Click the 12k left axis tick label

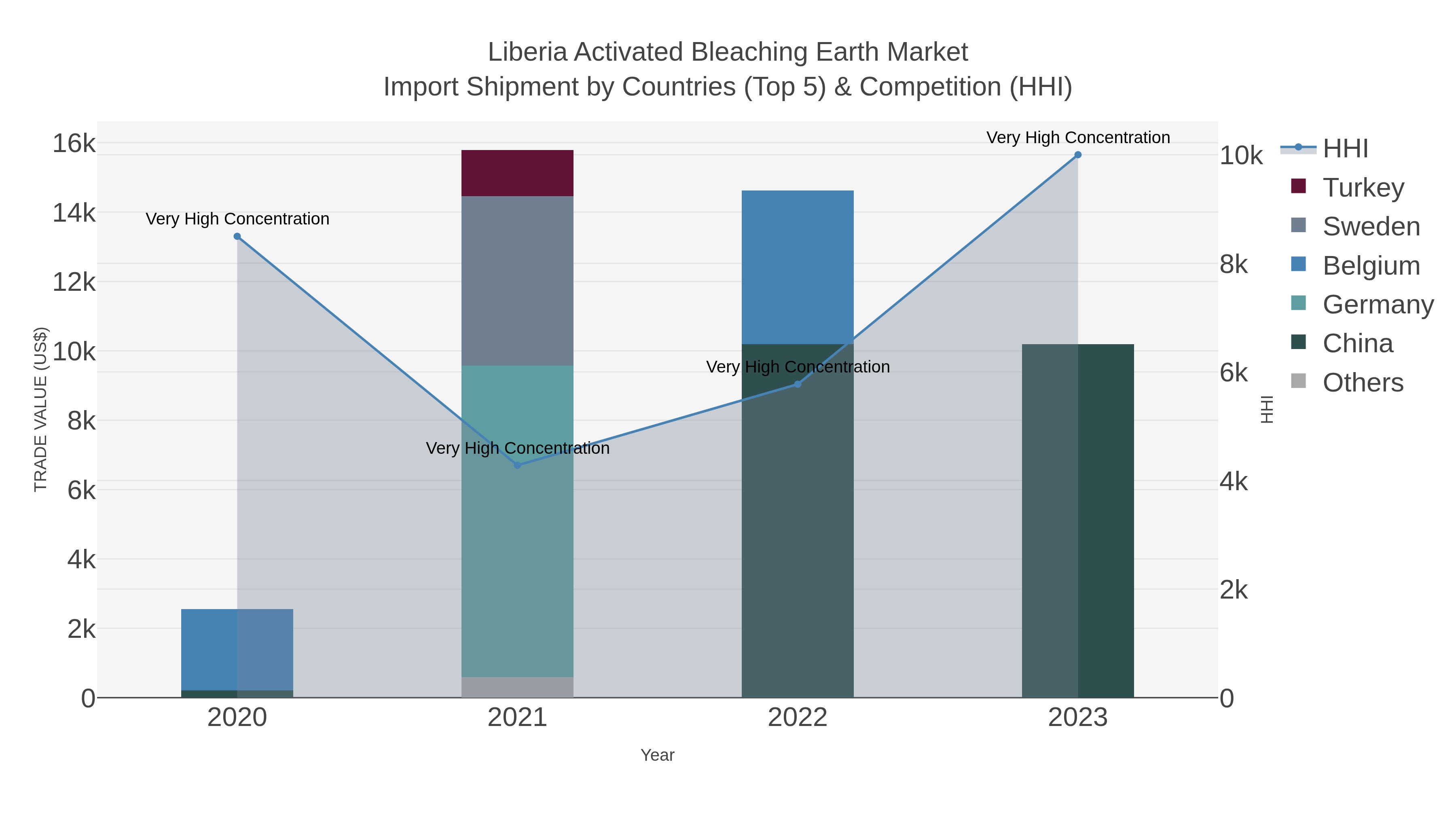click(x=74, y=282)
